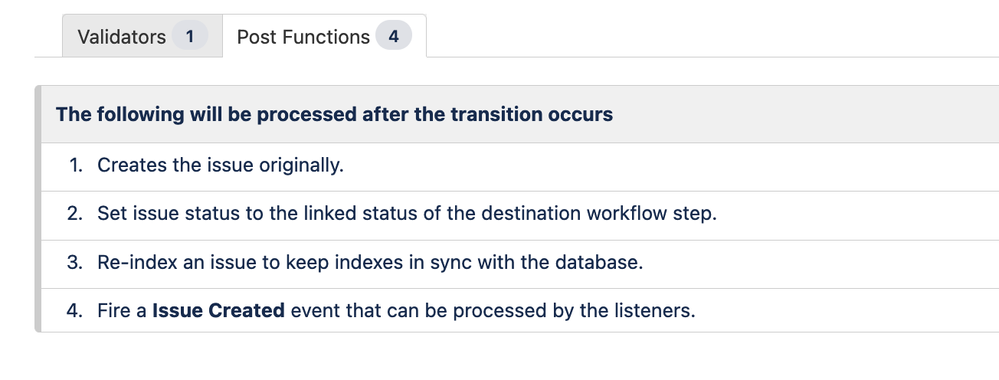Select the "Fire a Issue Created event" row
Screen dimensions: 999x380
(520, 311)
